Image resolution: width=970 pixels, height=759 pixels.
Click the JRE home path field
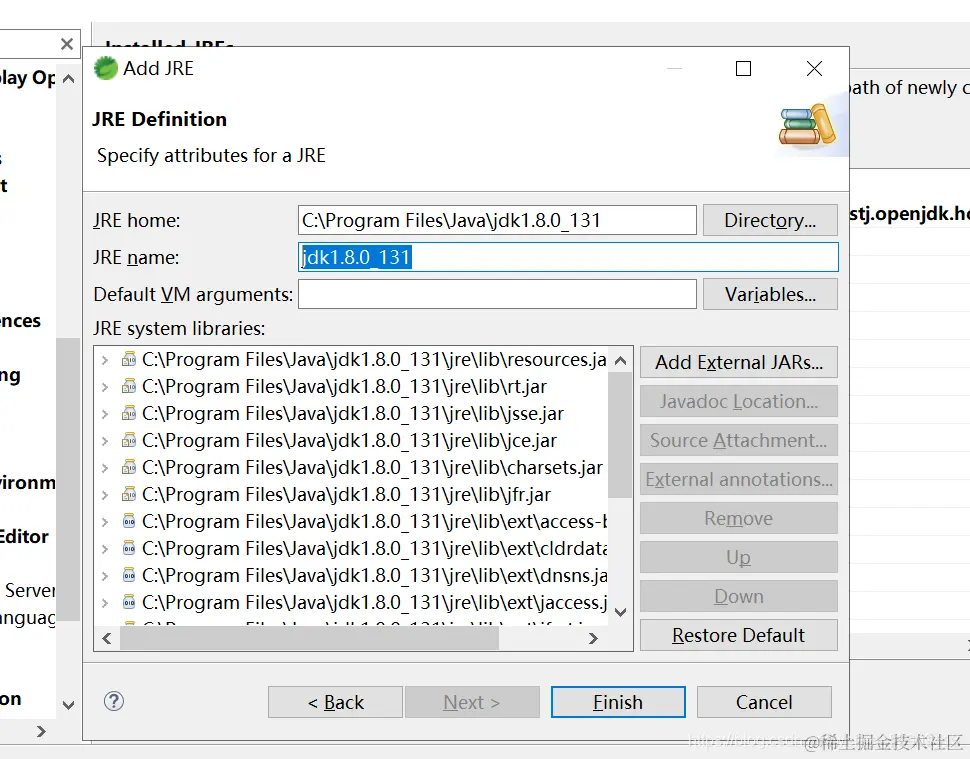[x=497, y=220]
